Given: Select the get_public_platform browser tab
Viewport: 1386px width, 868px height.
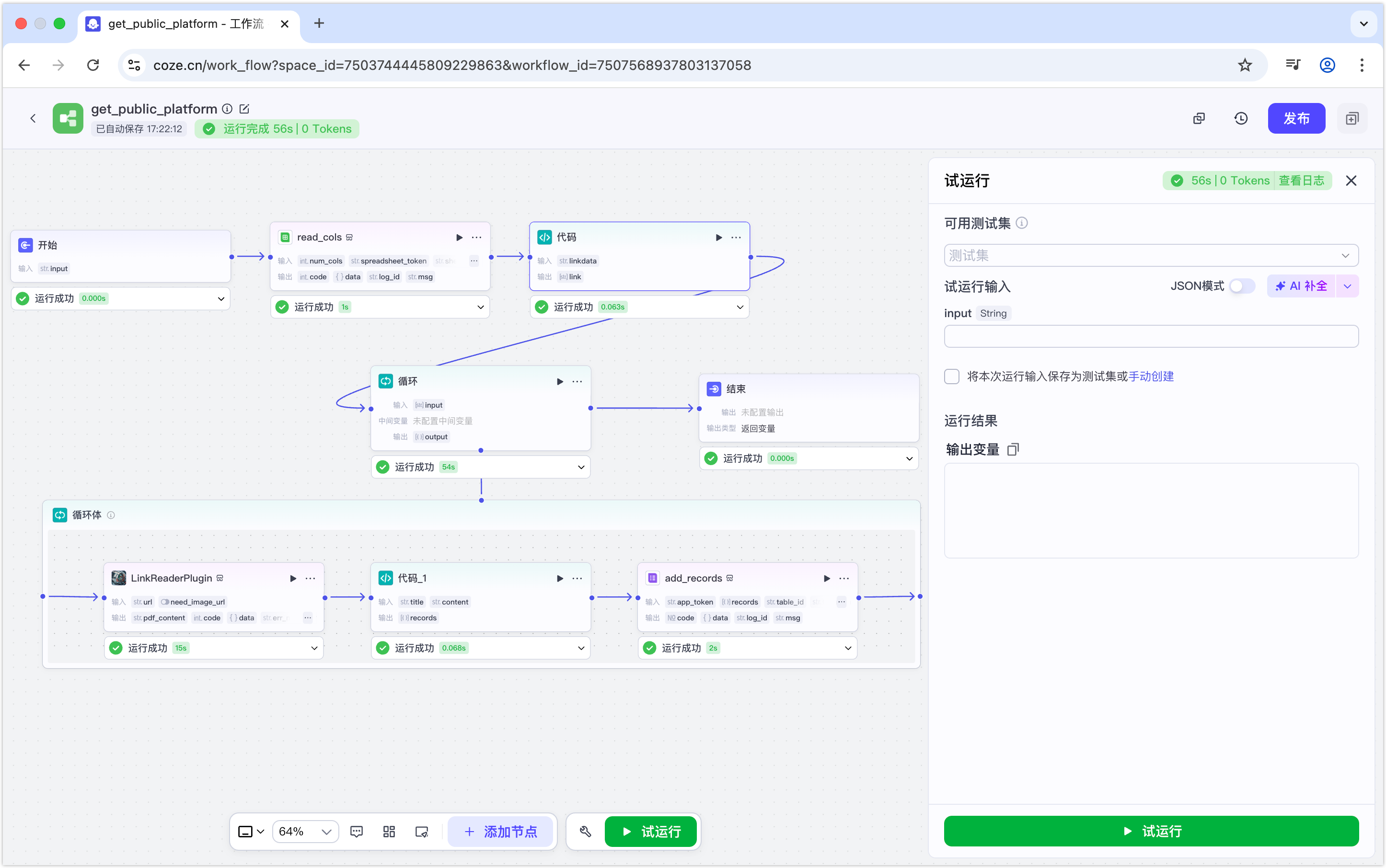Looking at the screenshot, I should tap(185, 23).
